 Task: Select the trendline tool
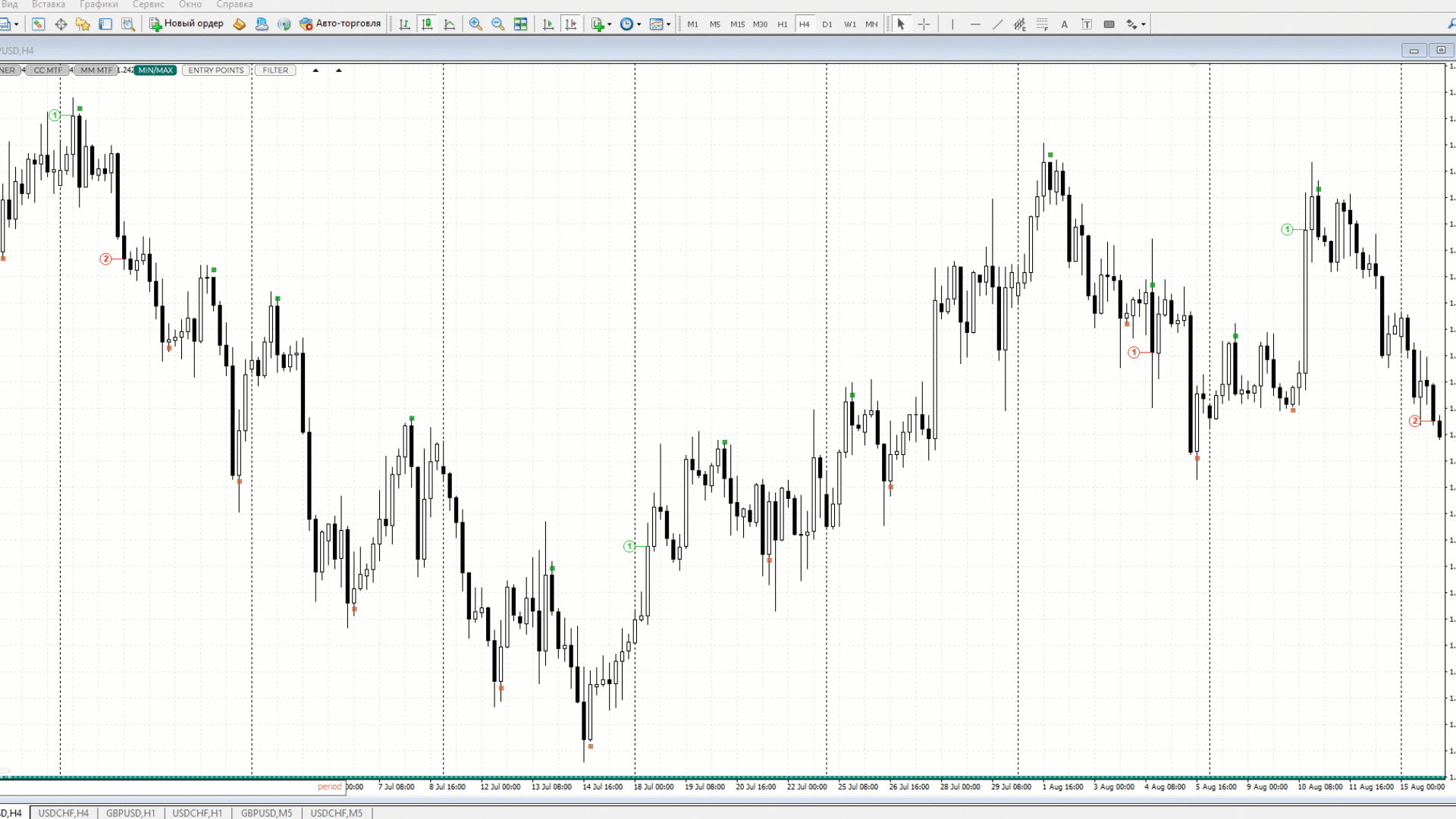997,24
